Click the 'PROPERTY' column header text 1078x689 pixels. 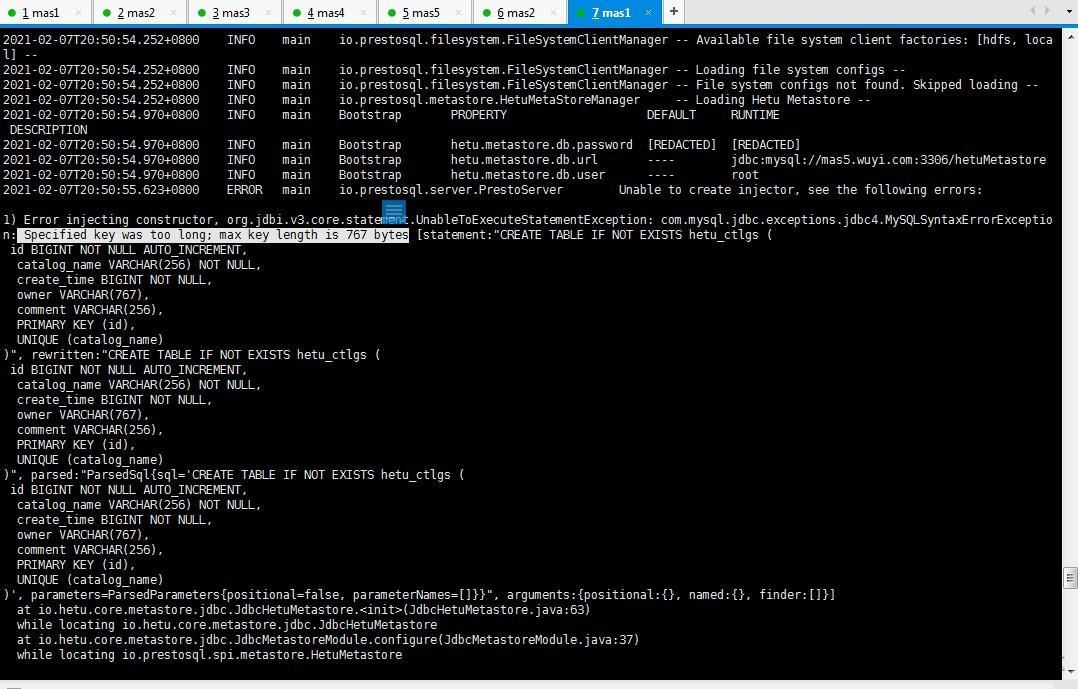click(x=478, y=115)
